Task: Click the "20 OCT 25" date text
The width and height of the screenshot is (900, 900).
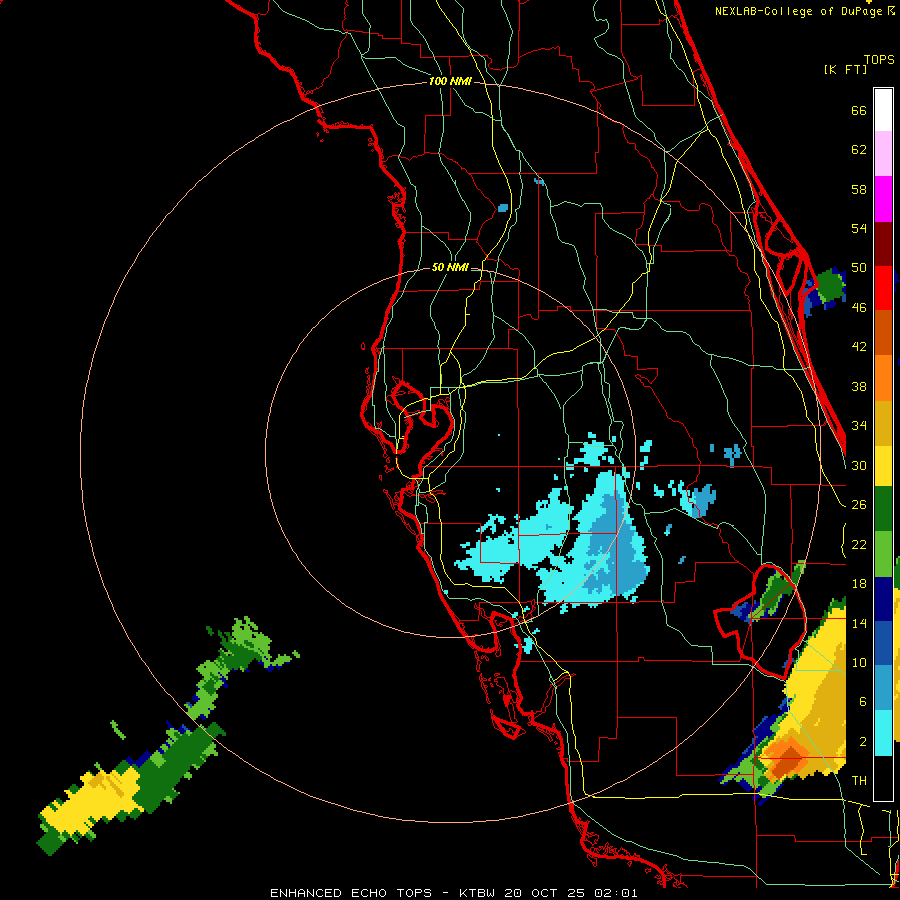Action: pyautogui.click(x=545, y=893)
